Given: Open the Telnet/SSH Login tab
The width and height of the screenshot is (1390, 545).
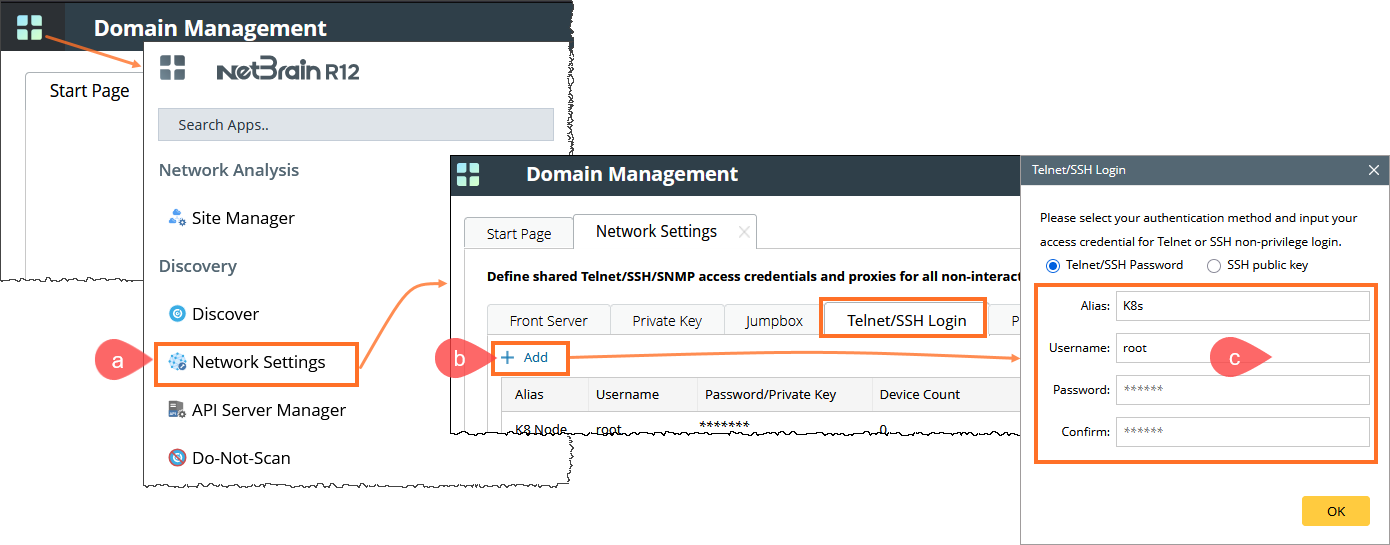Looking at the screenshot, I should [906, 320].
